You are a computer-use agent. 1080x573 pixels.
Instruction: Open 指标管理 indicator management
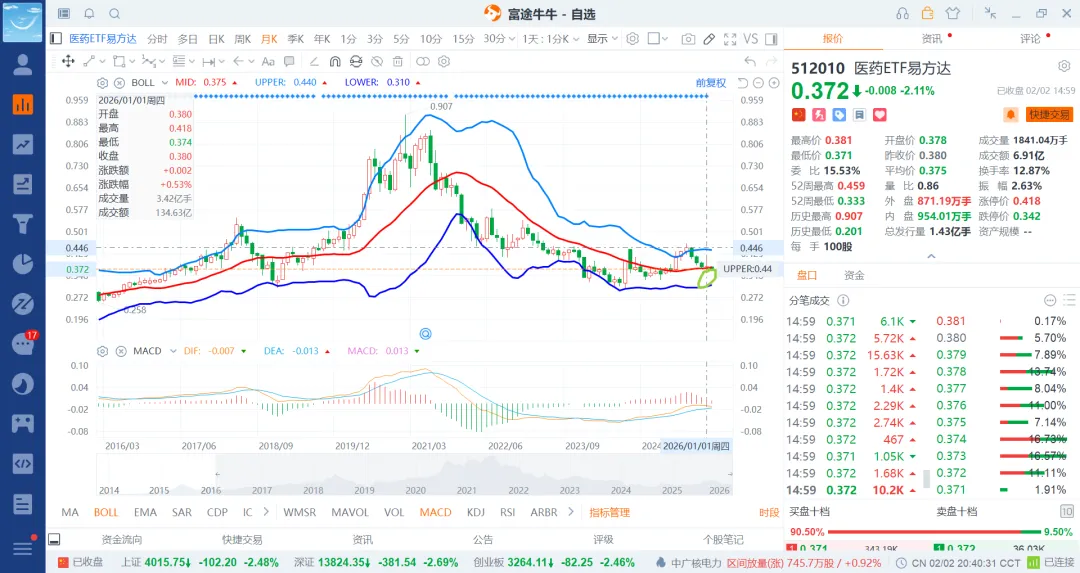(x=610, y=512)
